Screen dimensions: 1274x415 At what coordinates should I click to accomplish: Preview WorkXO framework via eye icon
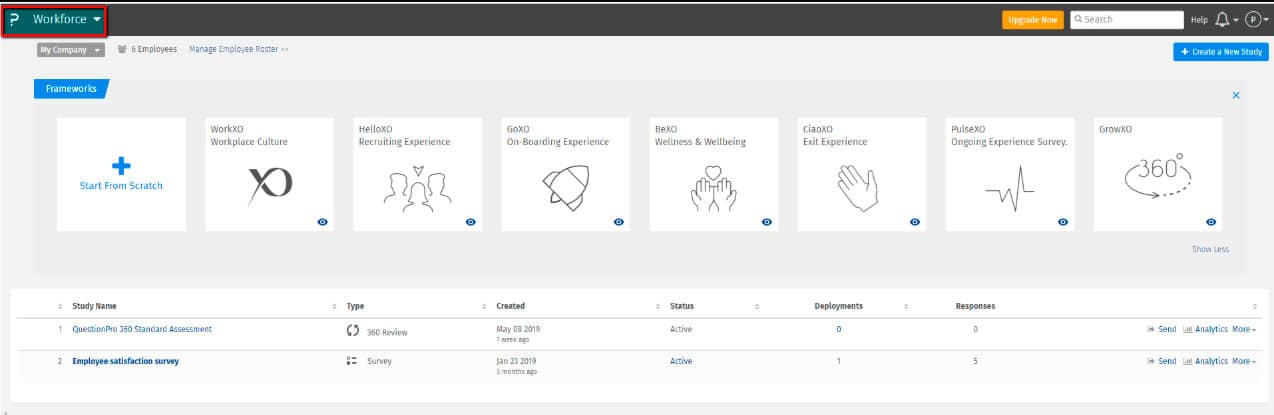(323, 222)
